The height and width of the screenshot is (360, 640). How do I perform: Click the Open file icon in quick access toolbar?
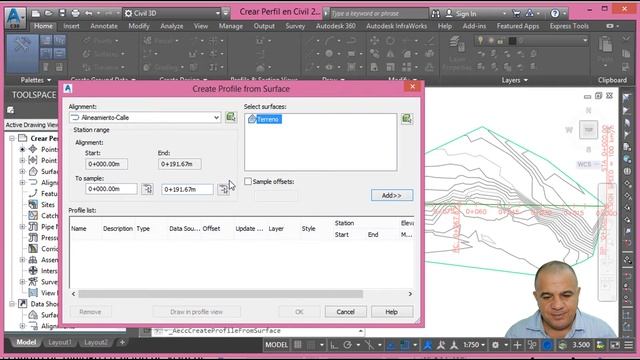(49, 13)
